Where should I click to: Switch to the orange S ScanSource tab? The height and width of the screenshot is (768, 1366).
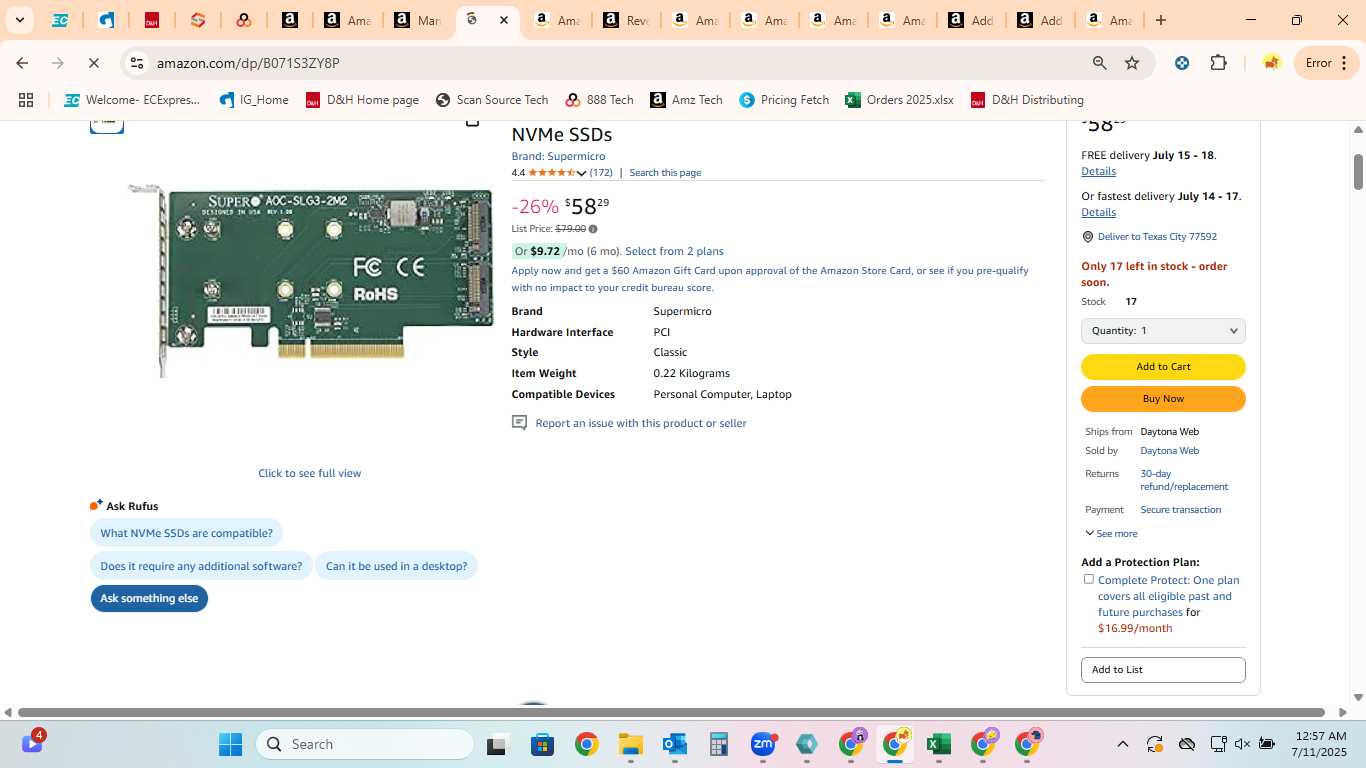click(198, 20)
